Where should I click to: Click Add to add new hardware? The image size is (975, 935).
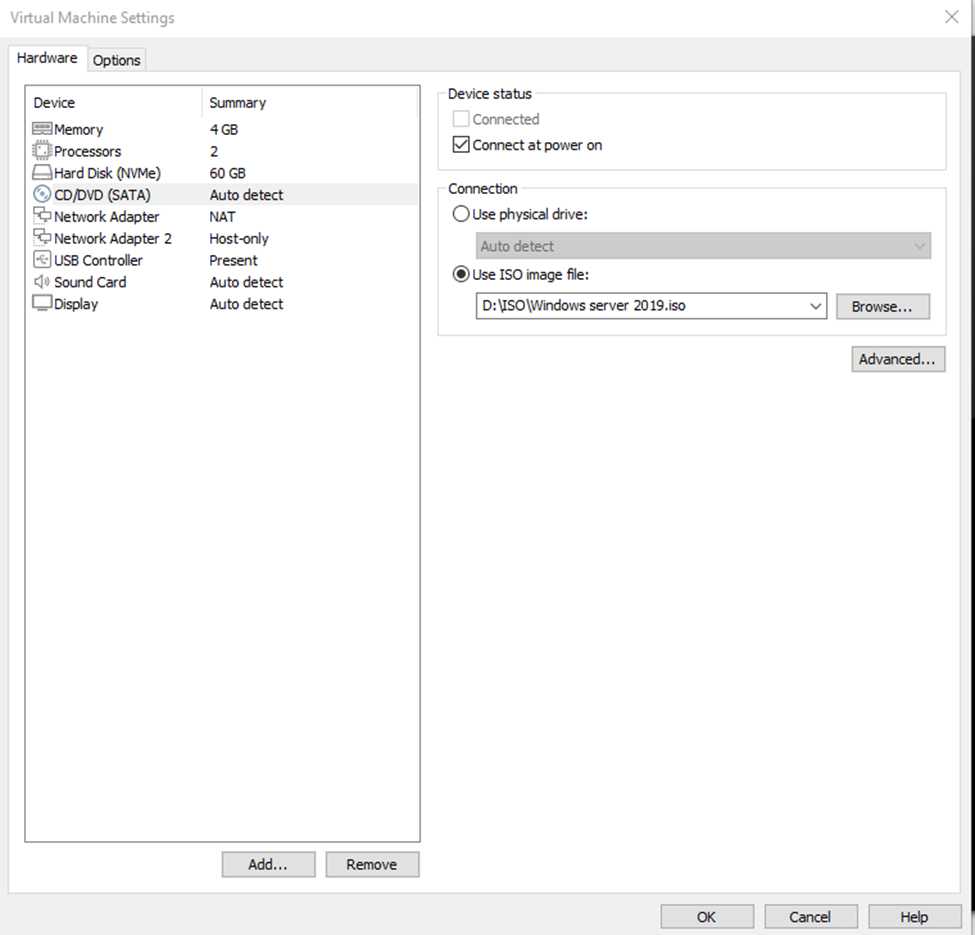pyautogui.click(x=268, y=865)
